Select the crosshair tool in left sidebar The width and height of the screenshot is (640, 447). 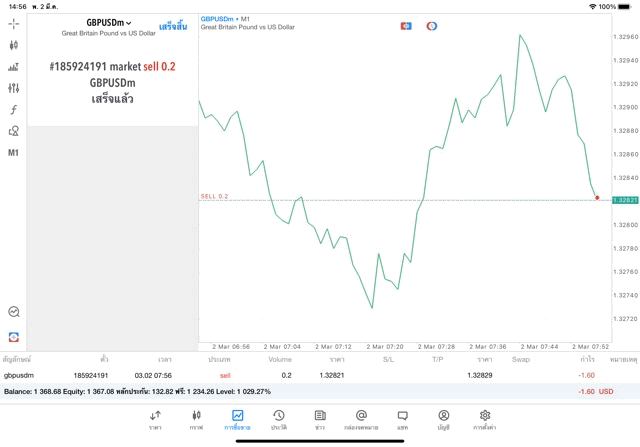tap(13, 23)
